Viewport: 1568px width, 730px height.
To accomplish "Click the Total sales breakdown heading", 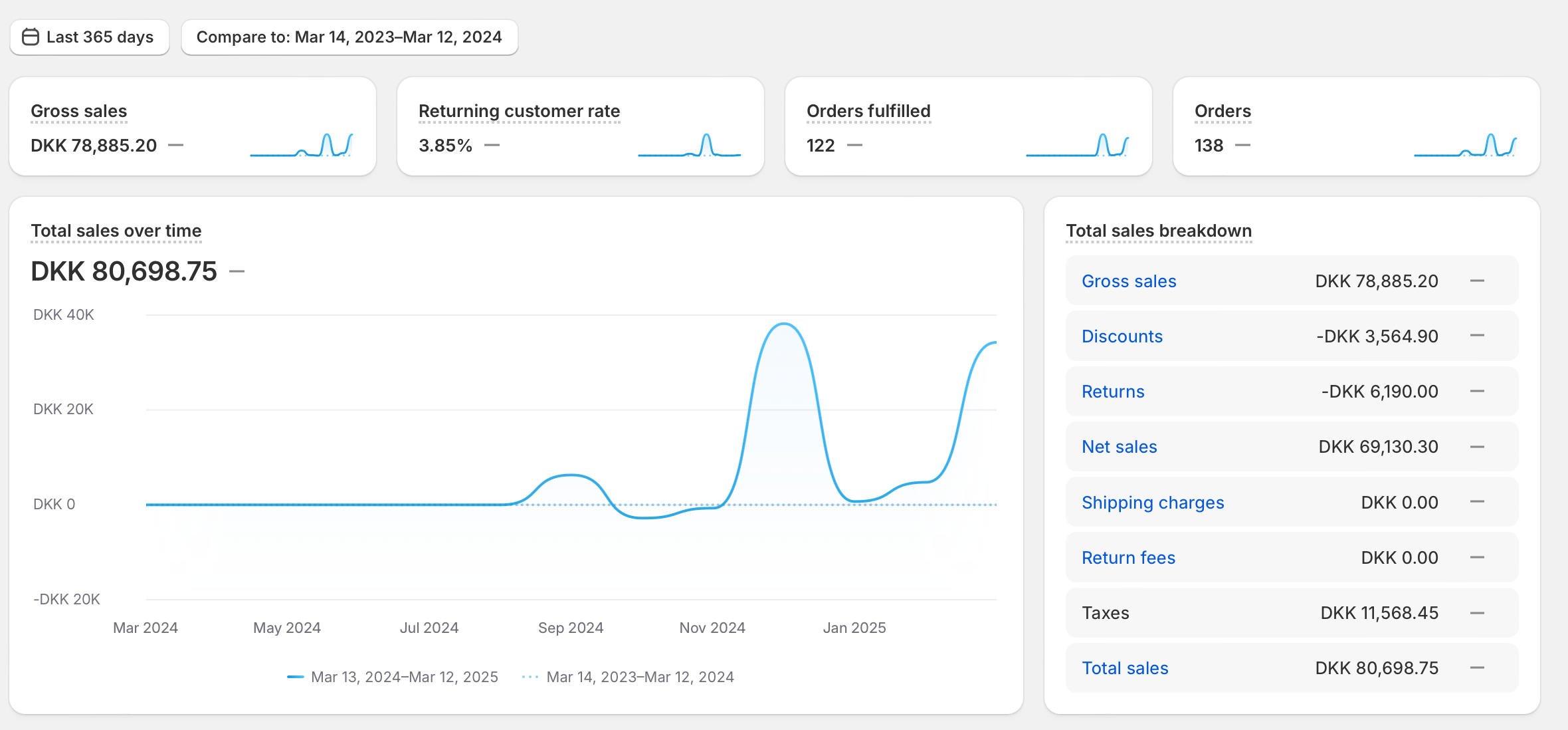I will click(x=1158, y=231).
